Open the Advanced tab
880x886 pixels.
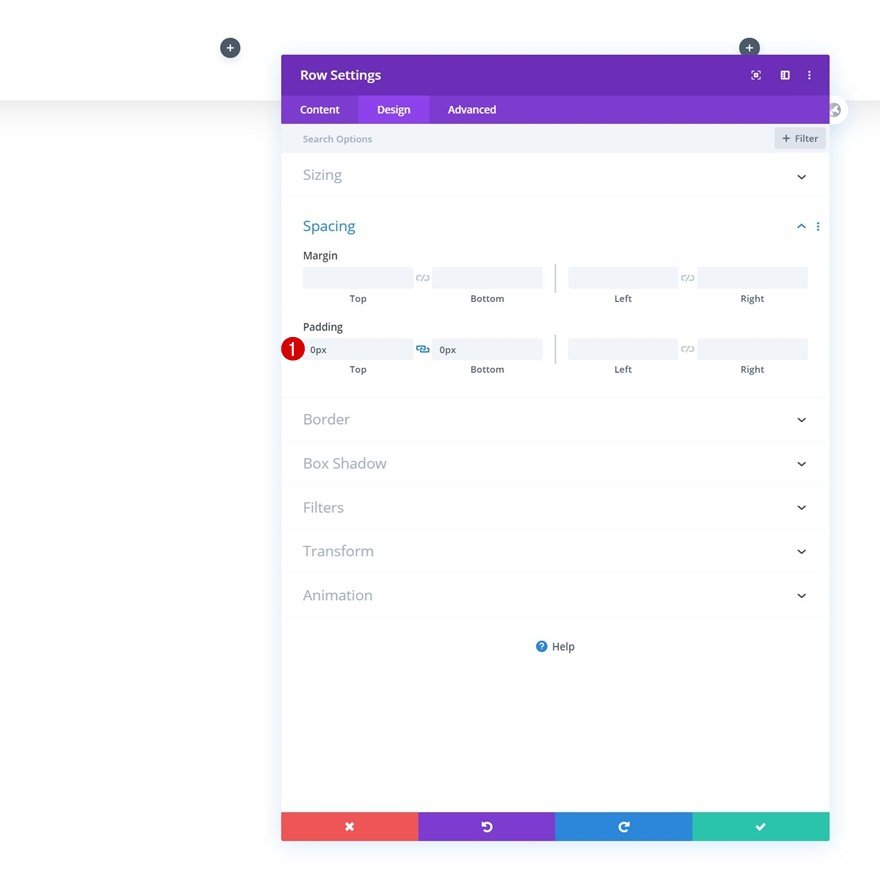point(472,110)
